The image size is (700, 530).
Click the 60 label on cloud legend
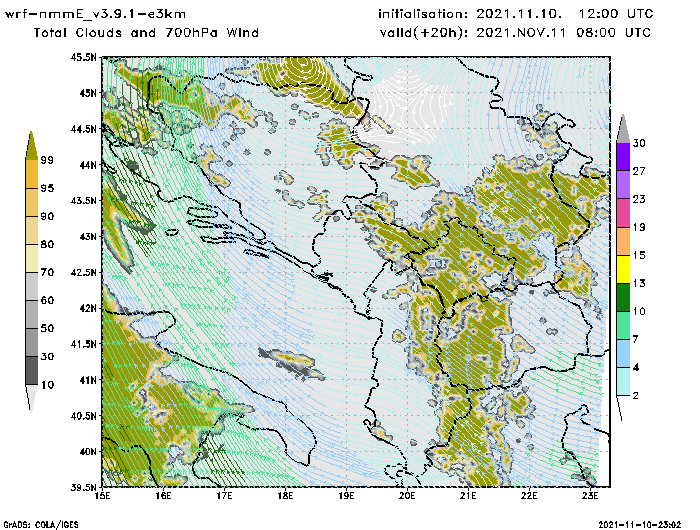pos(47,300)
